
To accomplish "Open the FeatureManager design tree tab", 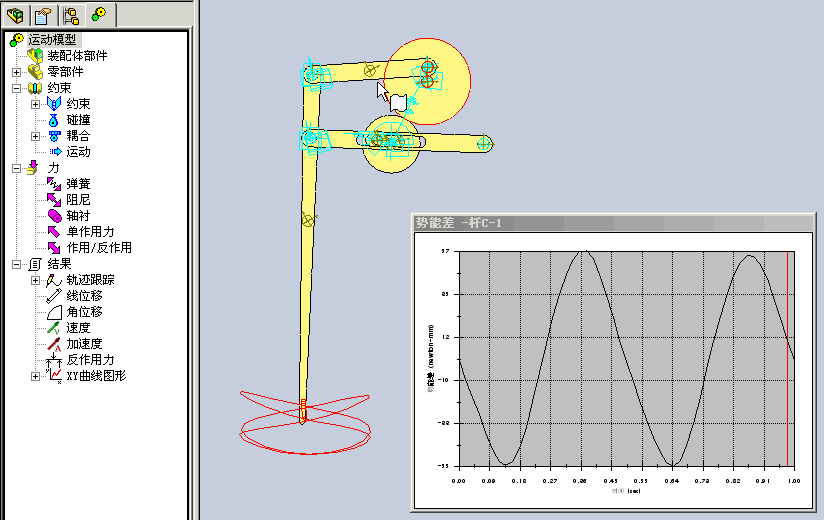I will point(15,15).
